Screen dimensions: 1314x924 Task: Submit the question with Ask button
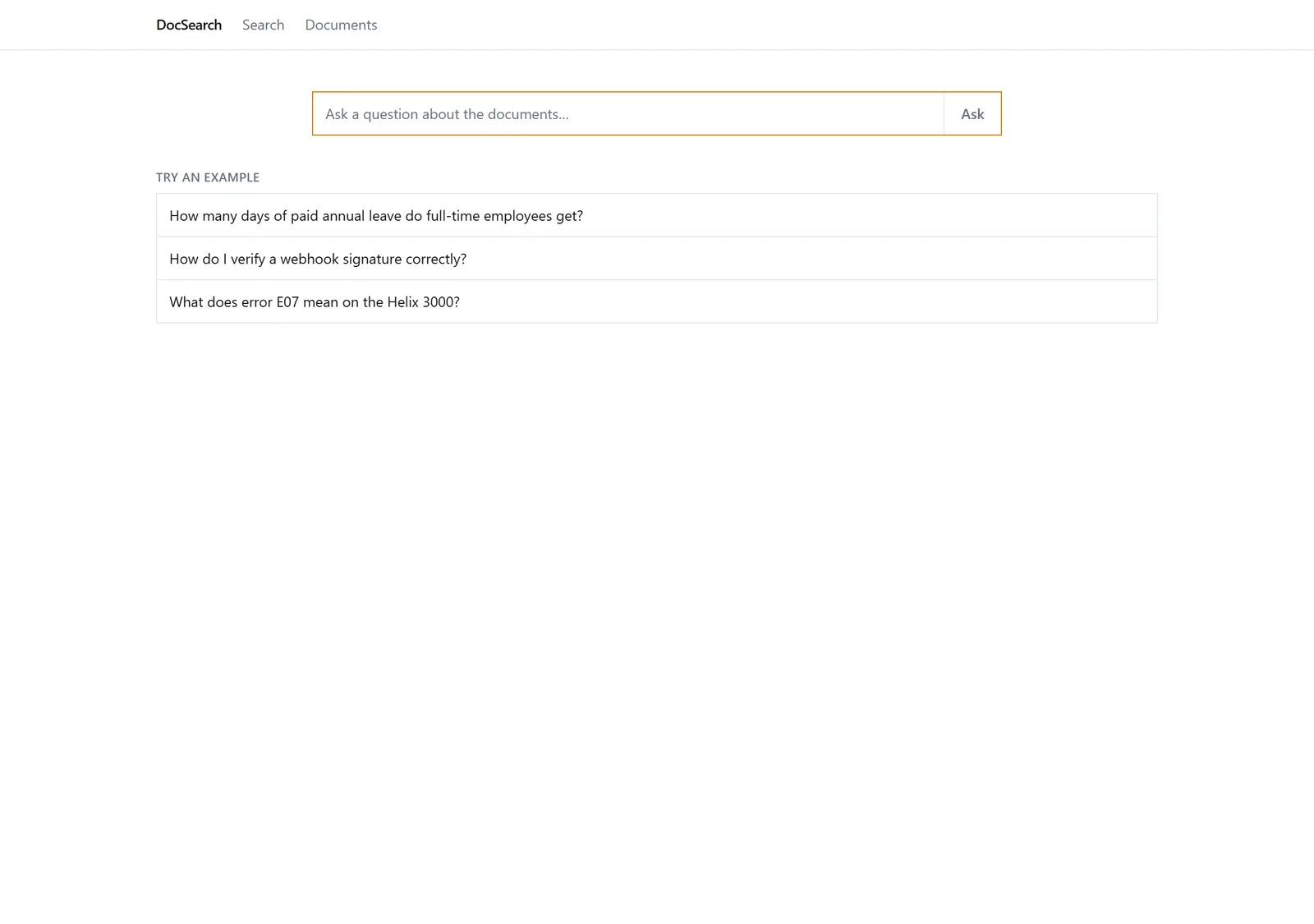972,113
